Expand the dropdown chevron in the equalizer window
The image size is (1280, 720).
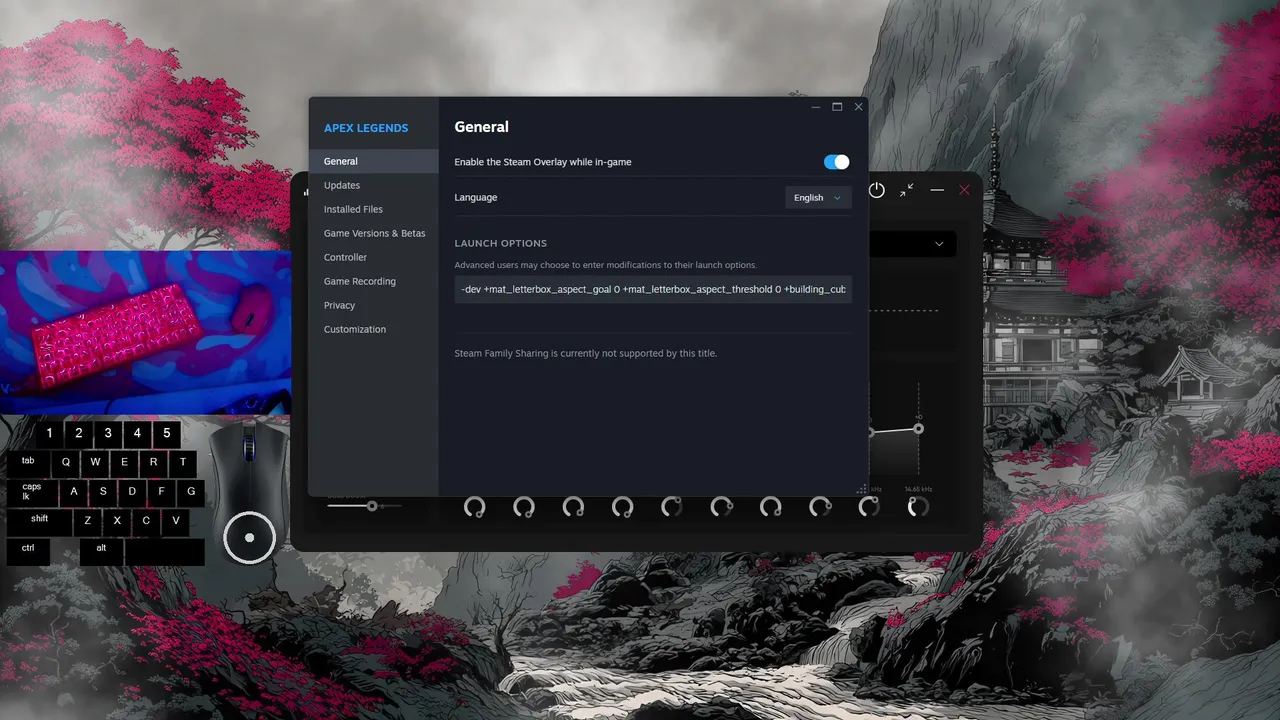pos(939,244)
